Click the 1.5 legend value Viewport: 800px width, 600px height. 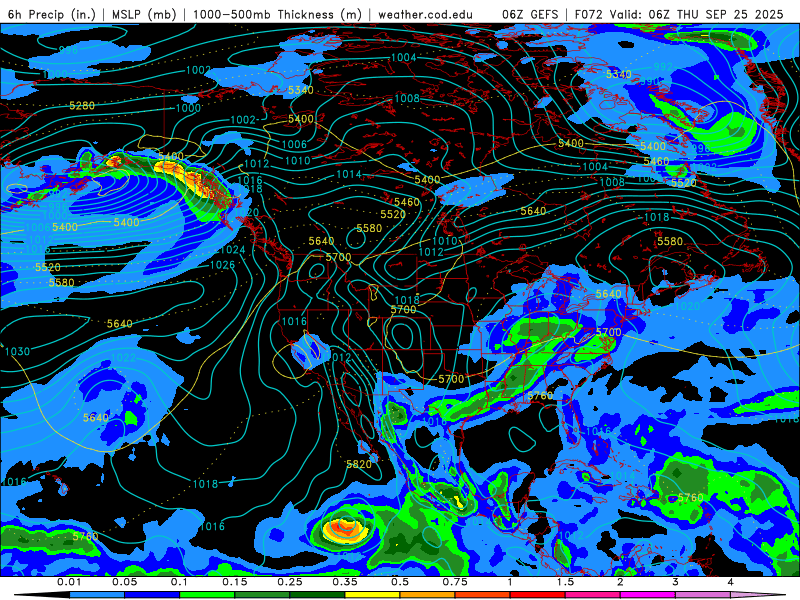565,582
